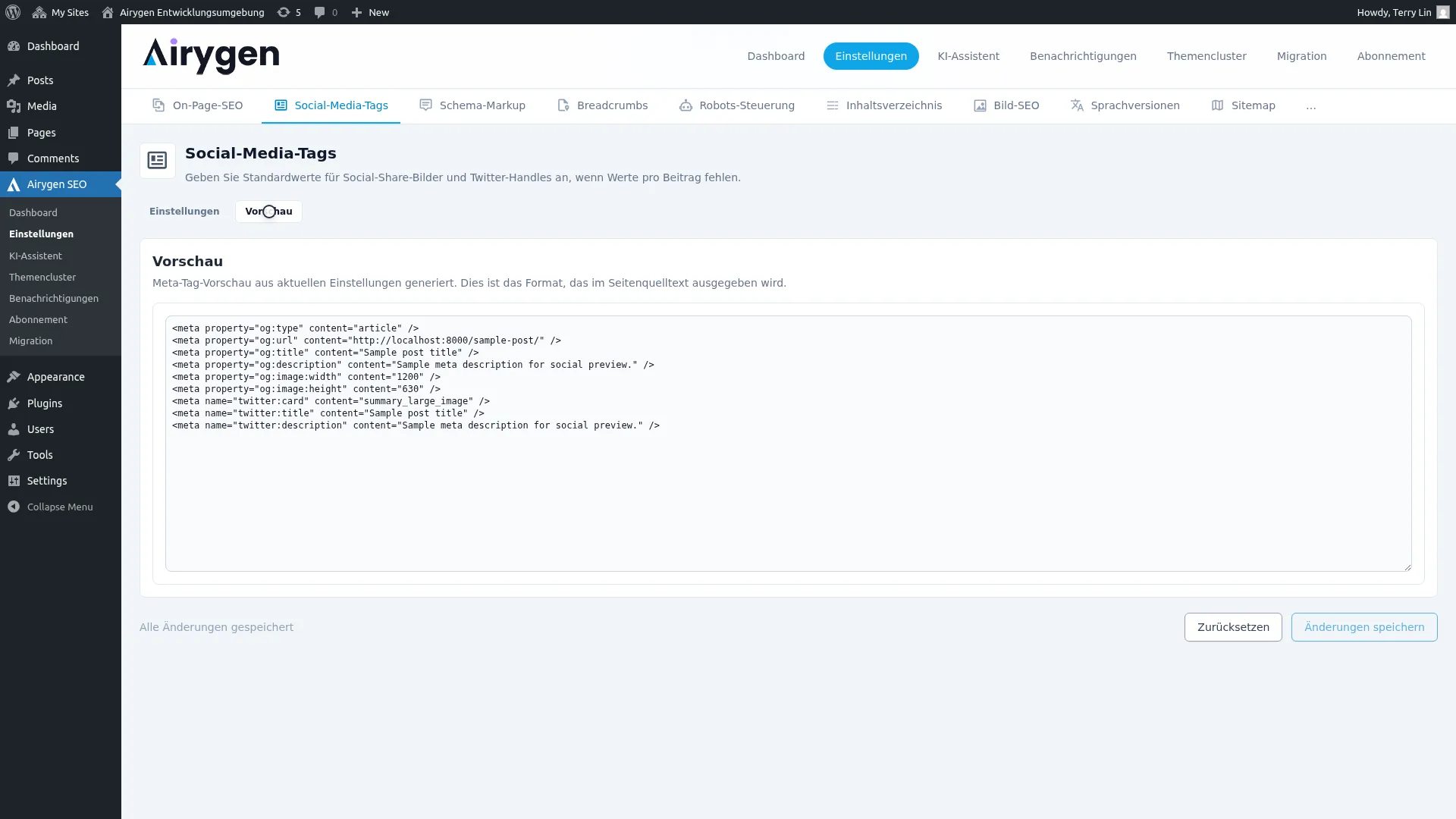1456x819 pixels.
Task: Switch to Einstellungen sub-tab
Action: [184, 212]
